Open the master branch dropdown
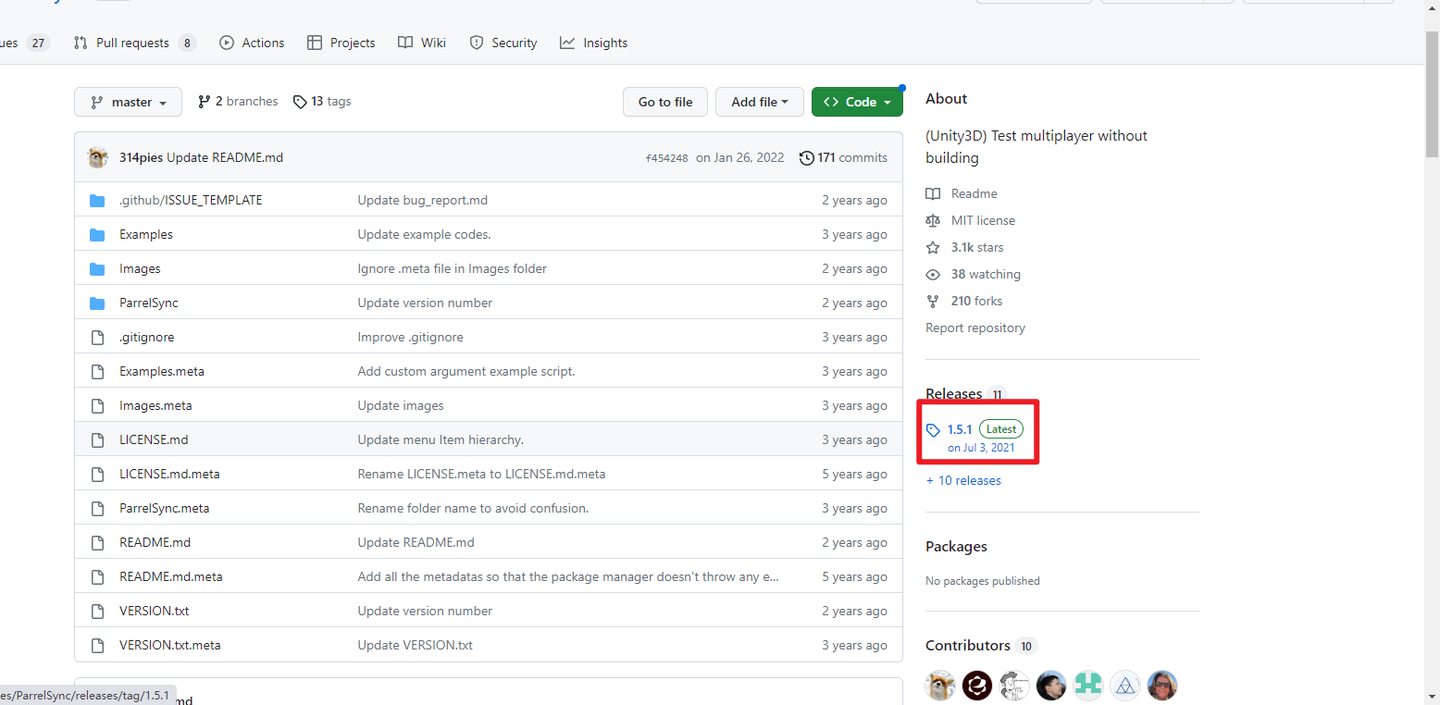The image size is (1440, 705). coord(128,102)
